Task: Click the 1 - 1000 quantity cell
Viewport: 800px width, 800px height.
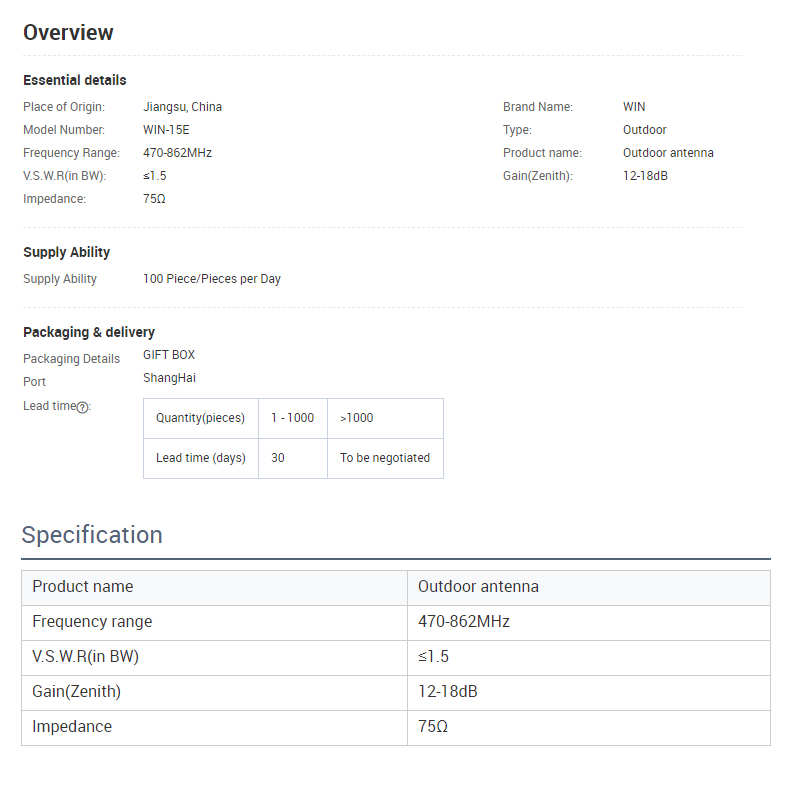Action: 292,418
